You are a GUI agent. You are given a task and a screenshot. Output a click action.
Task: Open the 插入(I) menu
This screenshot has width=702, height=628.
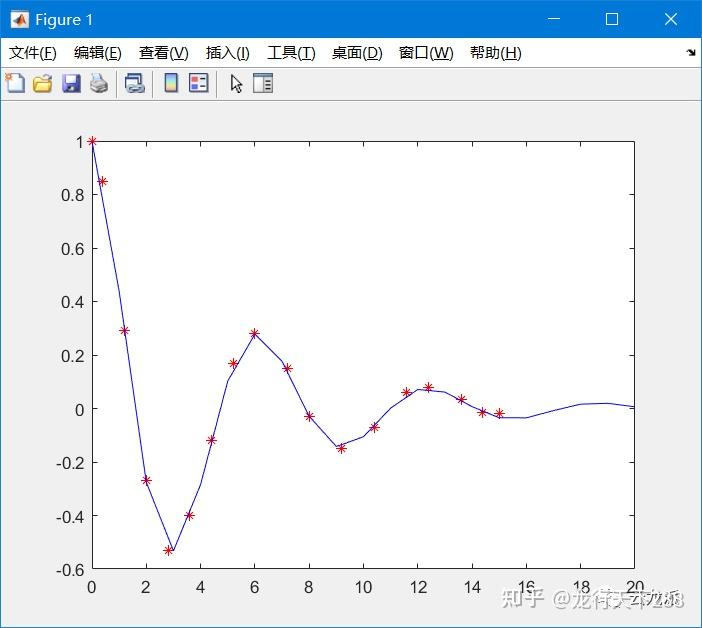(x=227, y=53)
